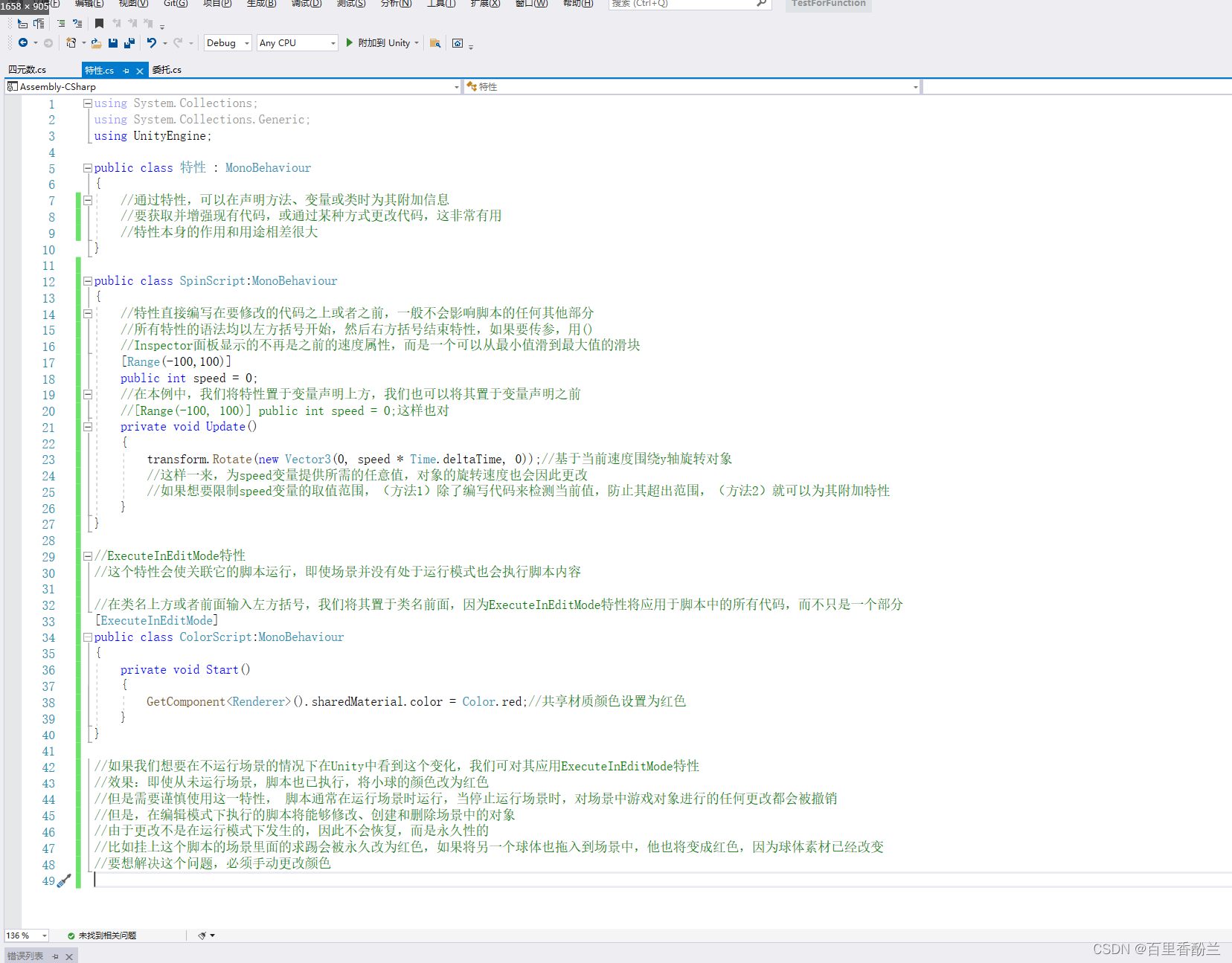Collapse the Update method at line 21
This screenshot has width=1232, height=963.
click(88, 427)
